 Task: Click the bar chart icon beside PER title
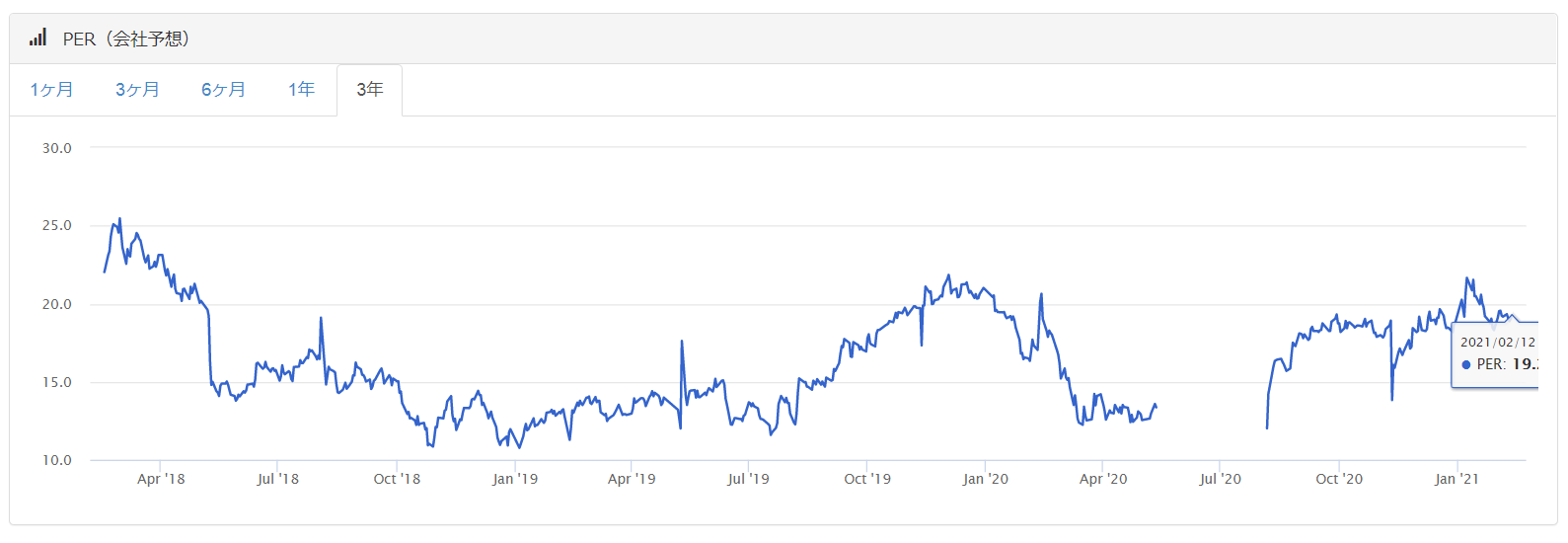tap(37, 38)
